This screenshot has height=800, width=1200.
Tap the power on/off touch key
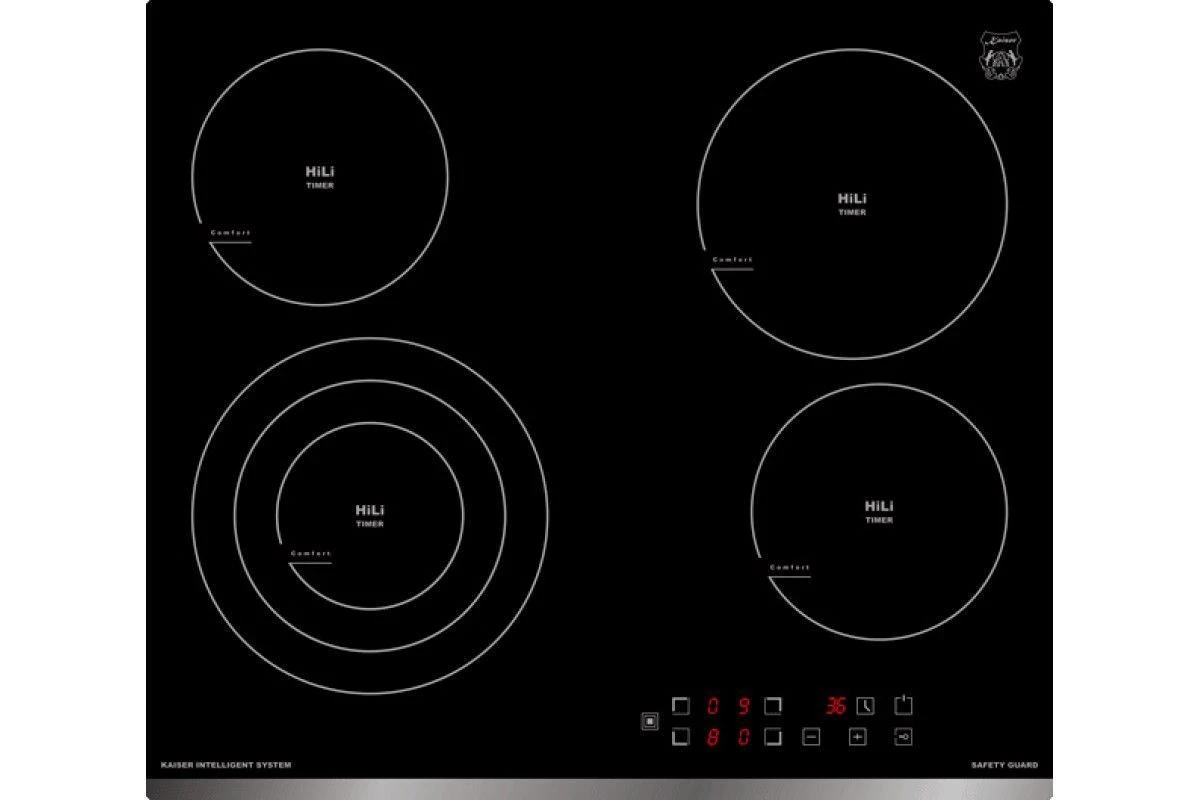(903, 706)
